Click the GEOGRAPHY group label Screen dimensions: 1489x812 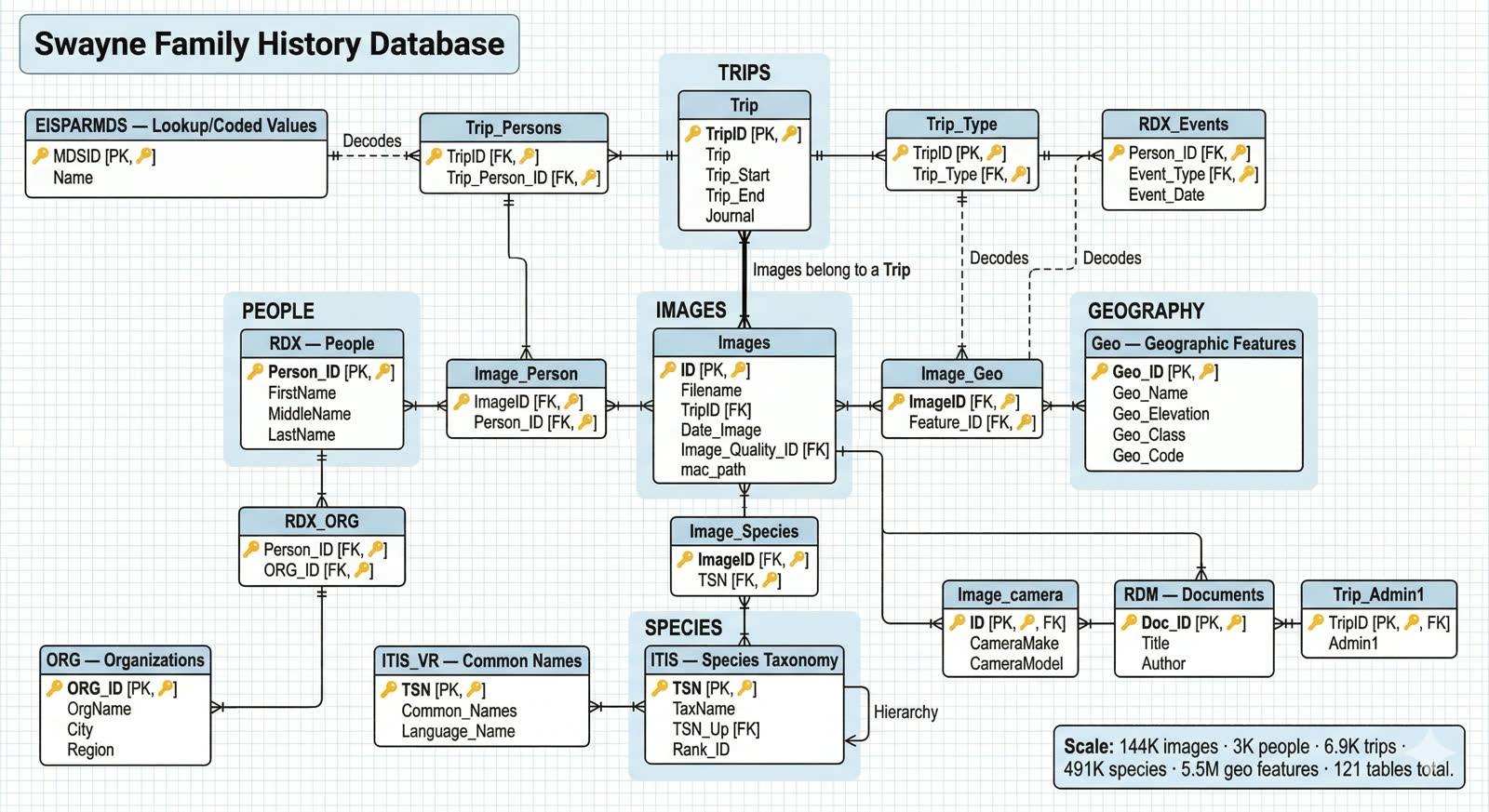(x=1146, y=311)
